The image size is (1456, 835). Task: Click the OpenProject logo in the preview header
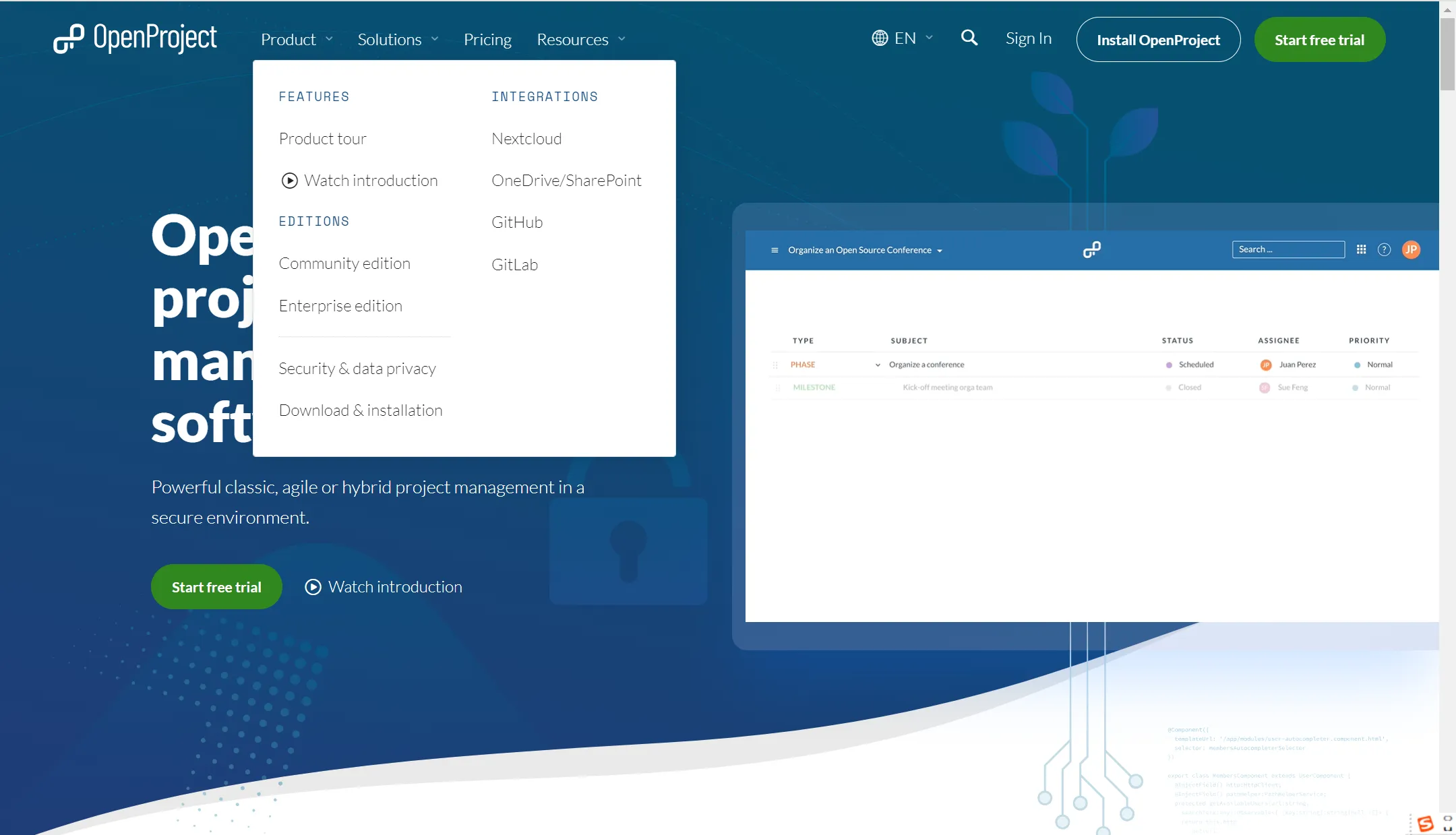click(x=1092, y=249)
